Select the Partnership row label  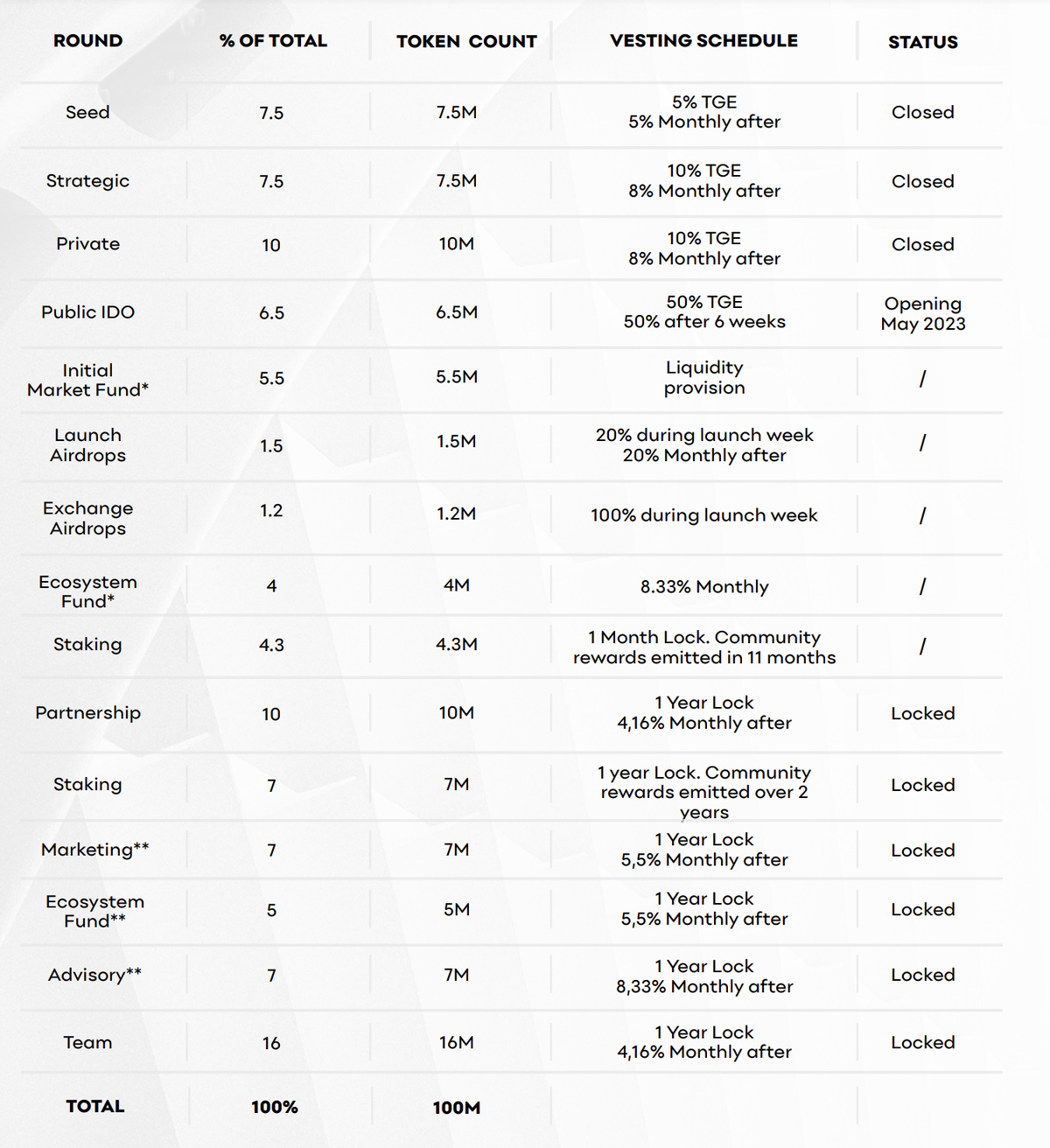[x=87, y=713]
